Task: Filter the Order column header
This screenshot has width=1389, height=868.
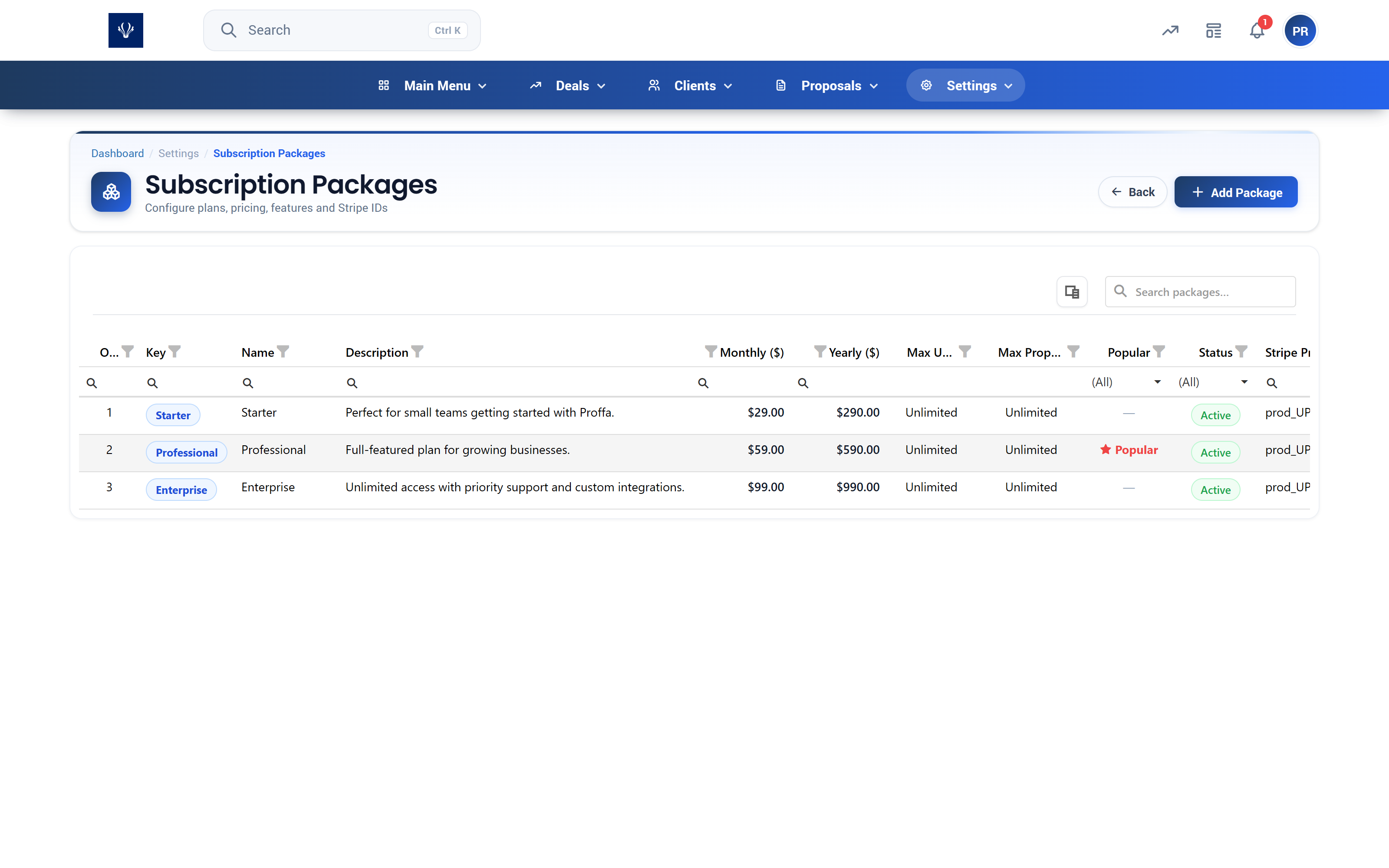Action: 128,352
